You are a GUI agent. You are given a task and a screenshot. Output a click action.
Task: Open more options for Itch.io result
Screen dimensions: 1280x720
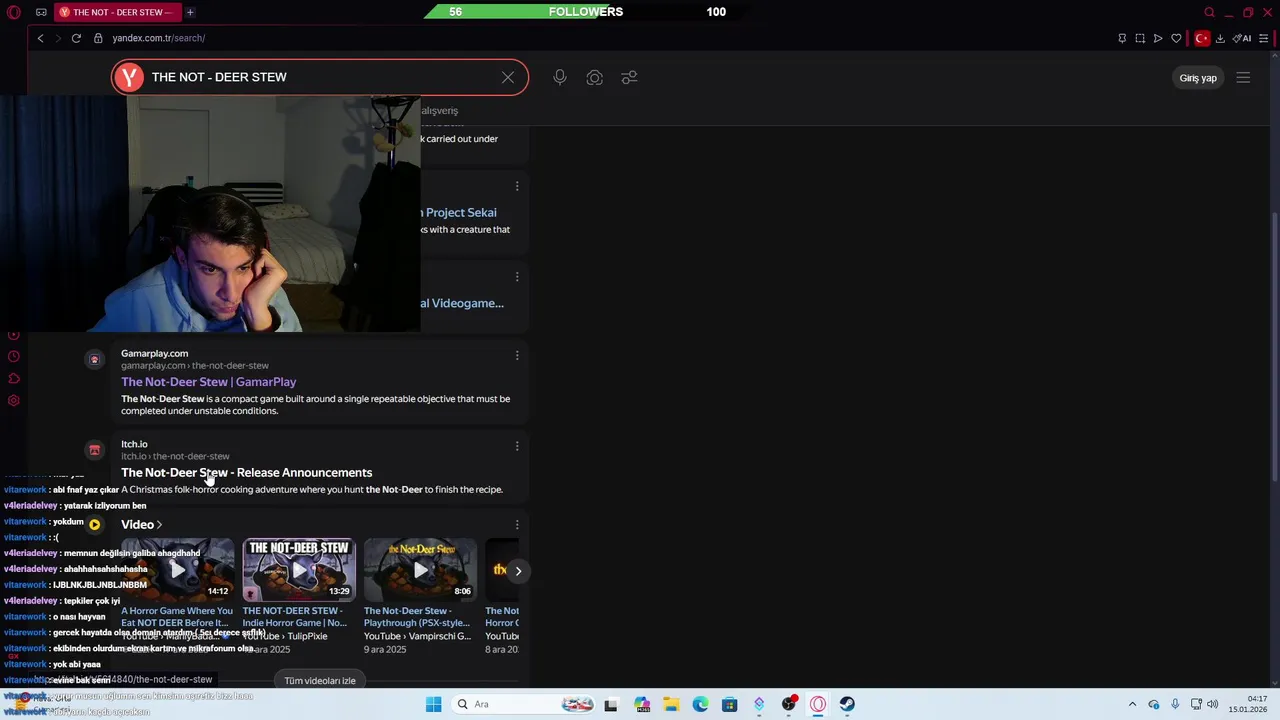tap(517, 446)
